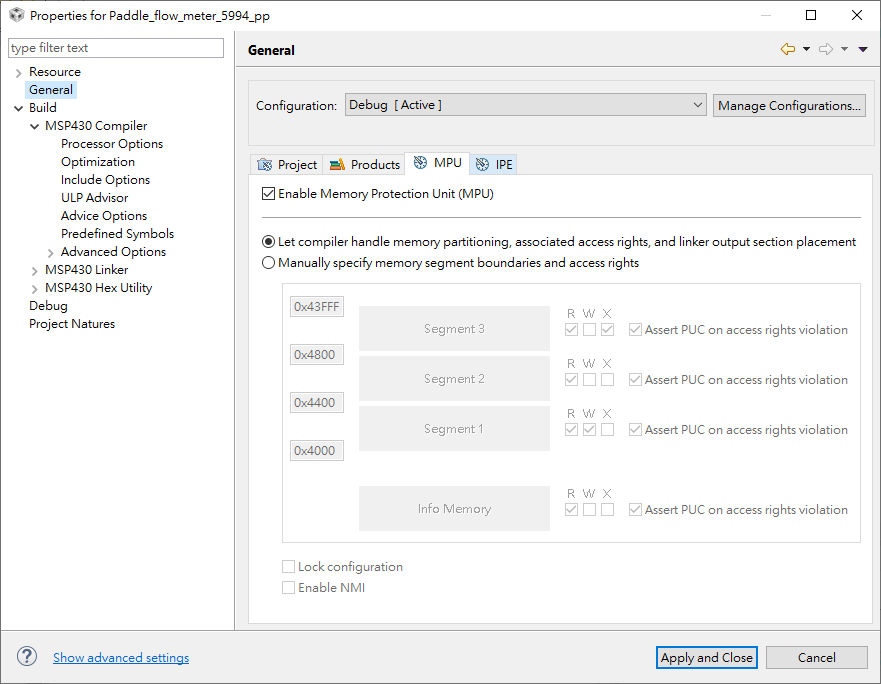Select Processor Options in the tree
881x684 pixels.
click(x=112, y=144)
